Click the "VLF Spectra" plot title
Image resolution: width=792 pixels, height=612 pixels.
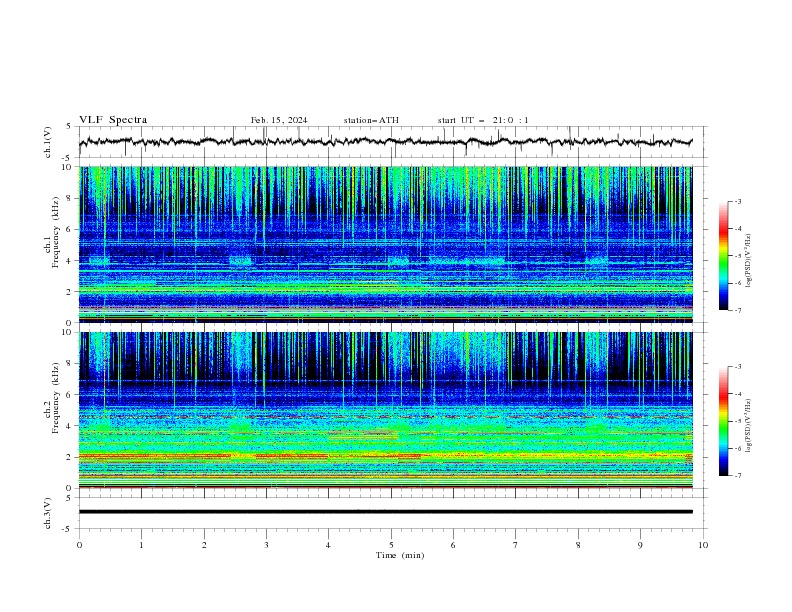[x=113, y=120]
